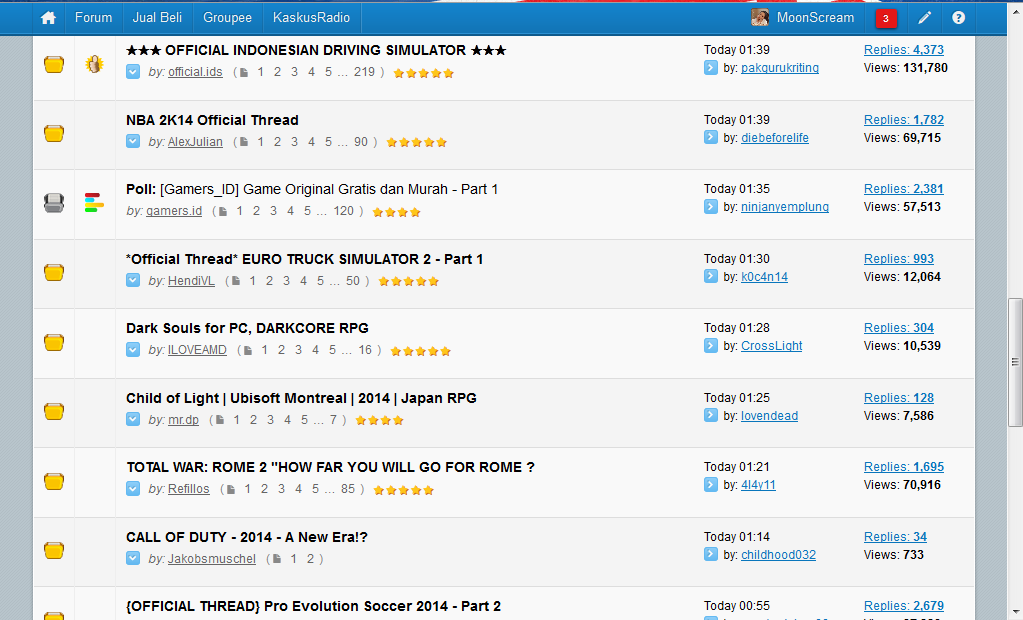Expand preview arrow for Total War Rome 2
1023x620 pixels.
coord(133,488)
